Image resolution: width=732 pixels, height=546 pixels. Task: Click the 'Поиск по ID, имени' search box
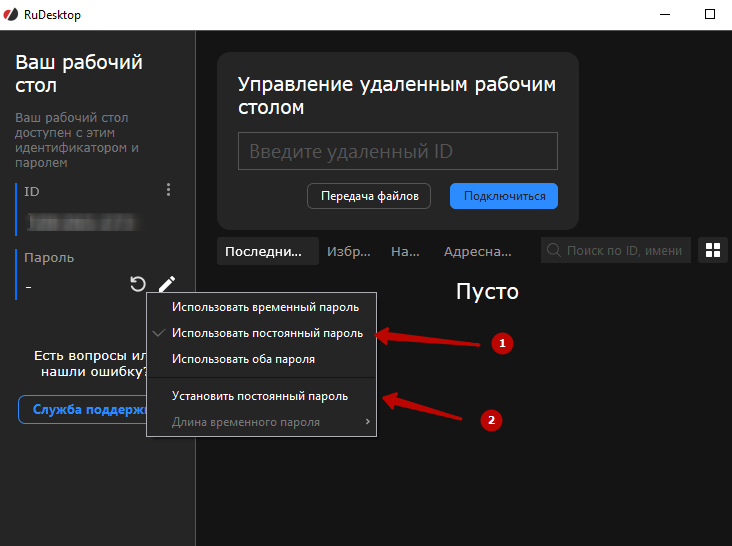click(x=616, y=250)
